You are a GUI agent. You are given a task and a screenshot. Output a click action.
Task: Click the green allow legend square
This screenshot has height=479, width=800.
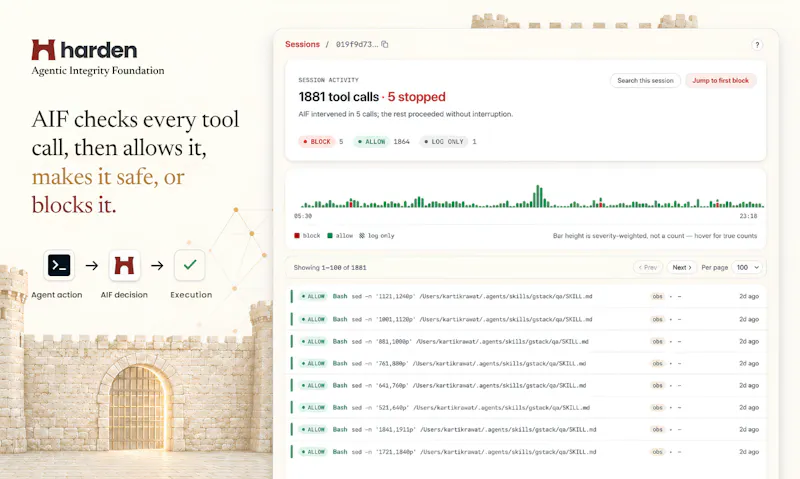pos(330,236)
